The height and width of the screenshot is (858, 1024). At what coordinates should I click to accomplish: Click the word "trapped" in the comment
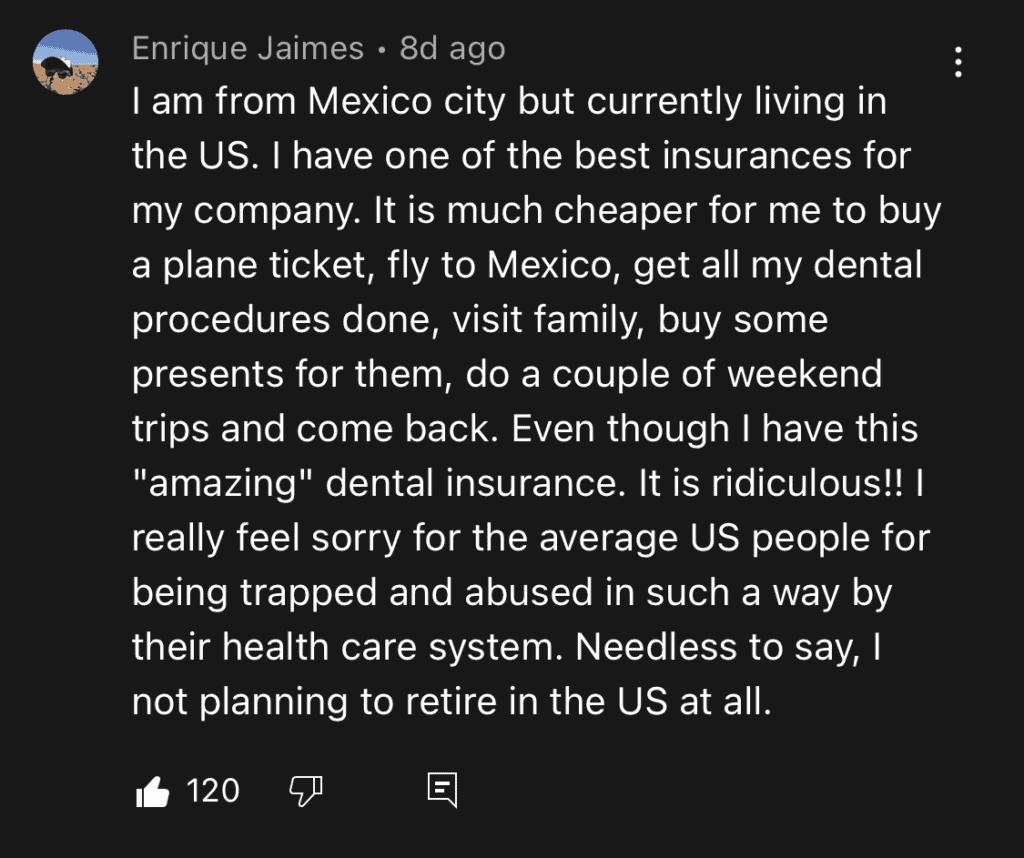point(308,594)
